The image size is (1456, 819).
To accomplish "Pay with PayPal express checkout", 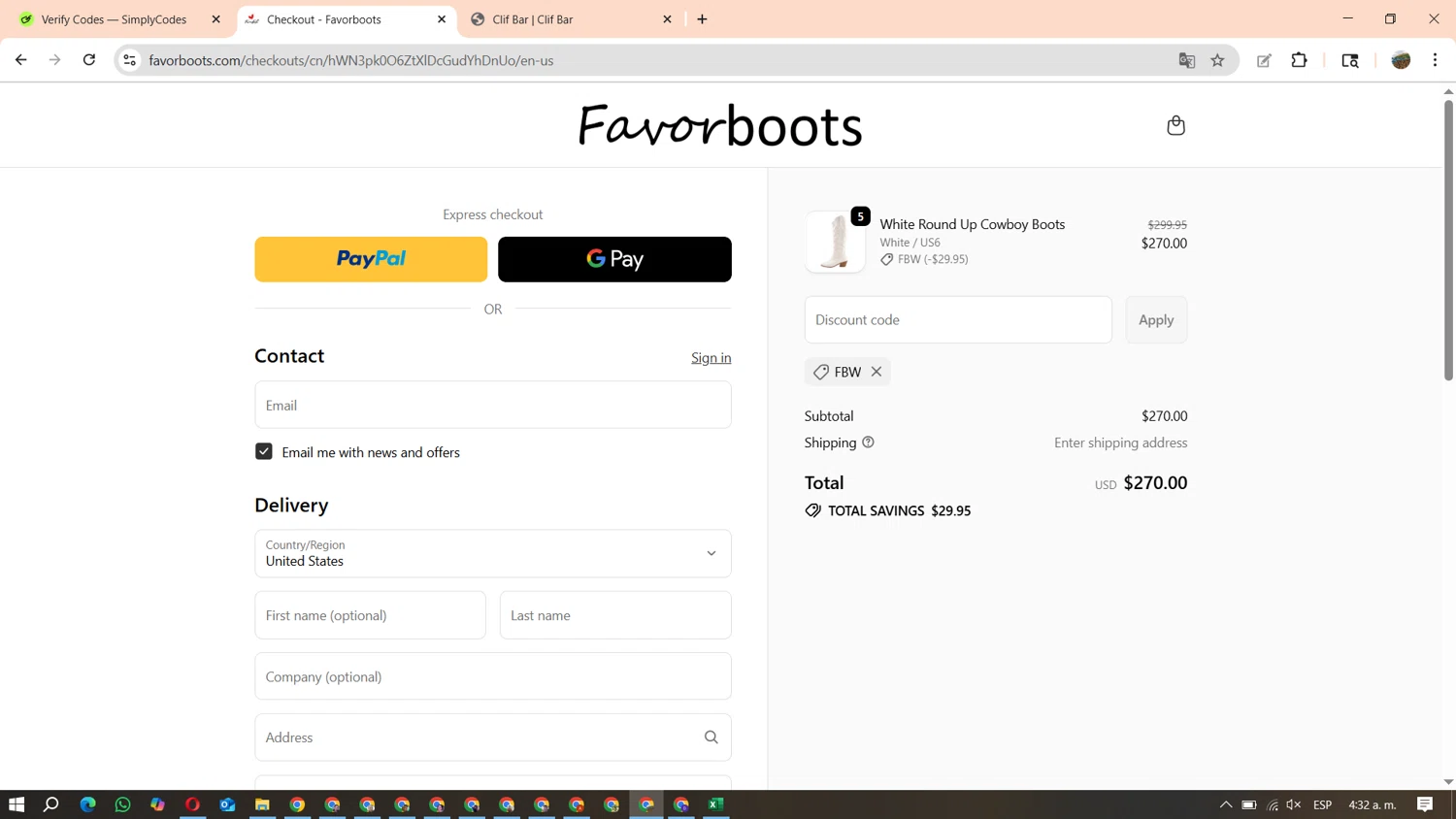I will tap(371, 259).
